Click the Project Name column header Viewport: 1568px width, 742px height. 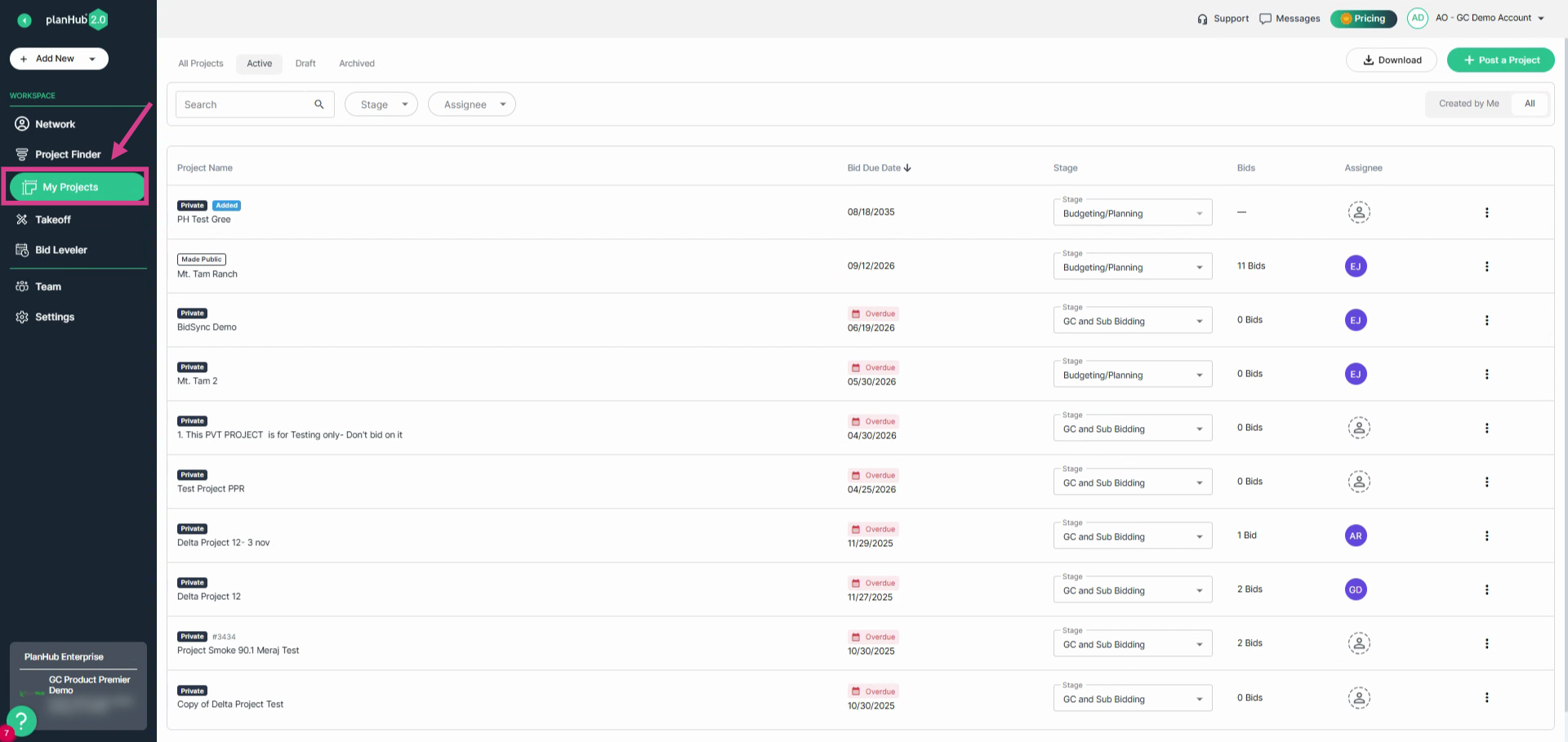[x=205, y=168]
